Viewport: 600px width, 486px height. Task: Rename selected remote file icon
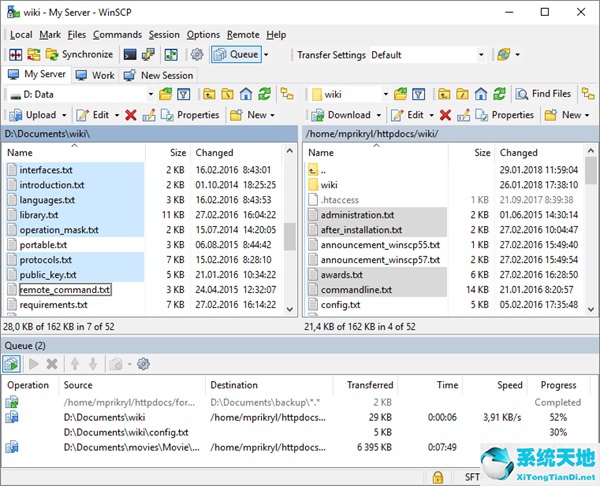click(463, 115)
